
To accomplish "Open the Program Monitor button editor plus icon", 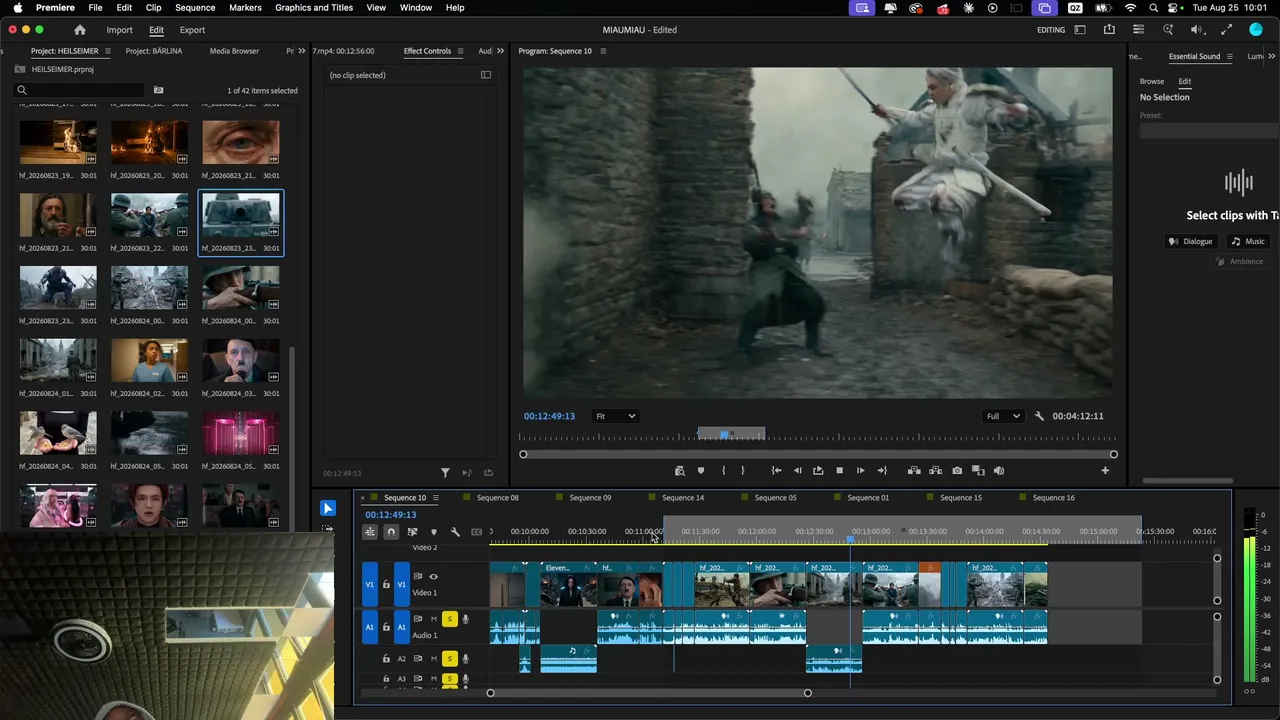I will [x=1105, y=470].
